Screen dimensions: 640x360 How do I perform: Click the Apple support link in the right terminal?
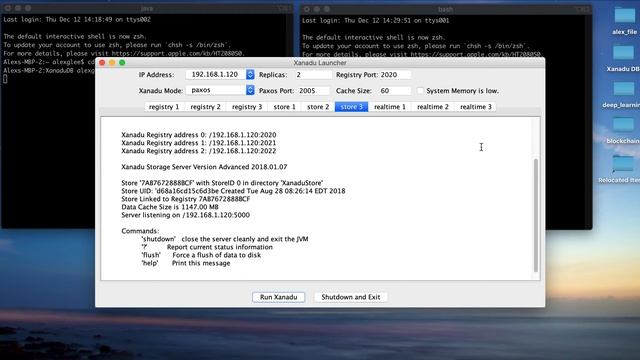(x=475, y=54)
